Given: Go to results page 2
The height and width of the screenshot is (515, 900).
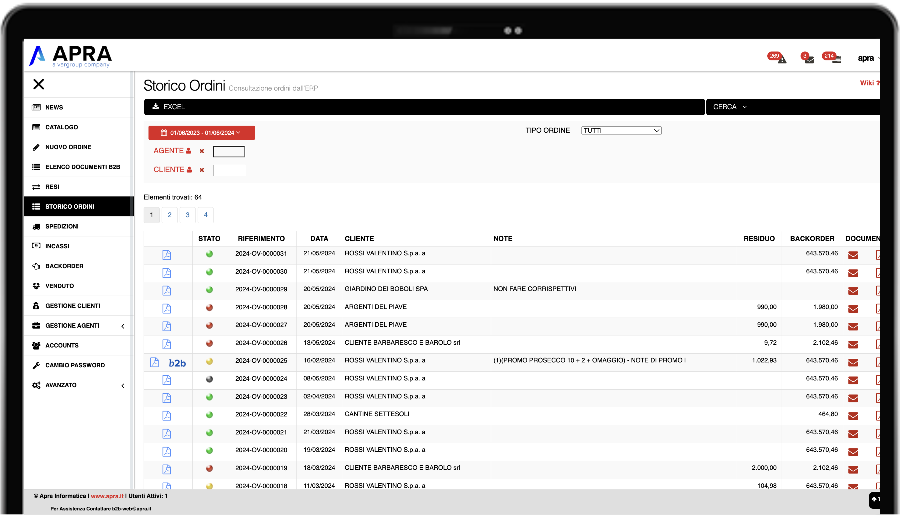Looking at the screenshot, I should 169,215.
